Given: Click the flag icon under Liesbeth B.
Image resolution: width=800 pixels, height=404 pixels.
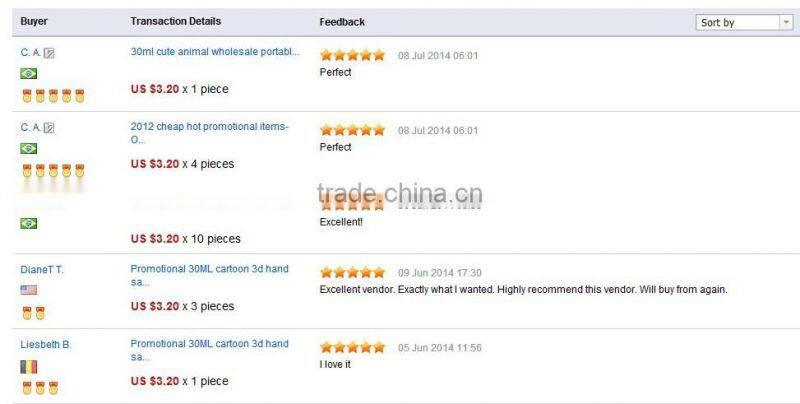Looking at the screenshot, I should (29, 366).
